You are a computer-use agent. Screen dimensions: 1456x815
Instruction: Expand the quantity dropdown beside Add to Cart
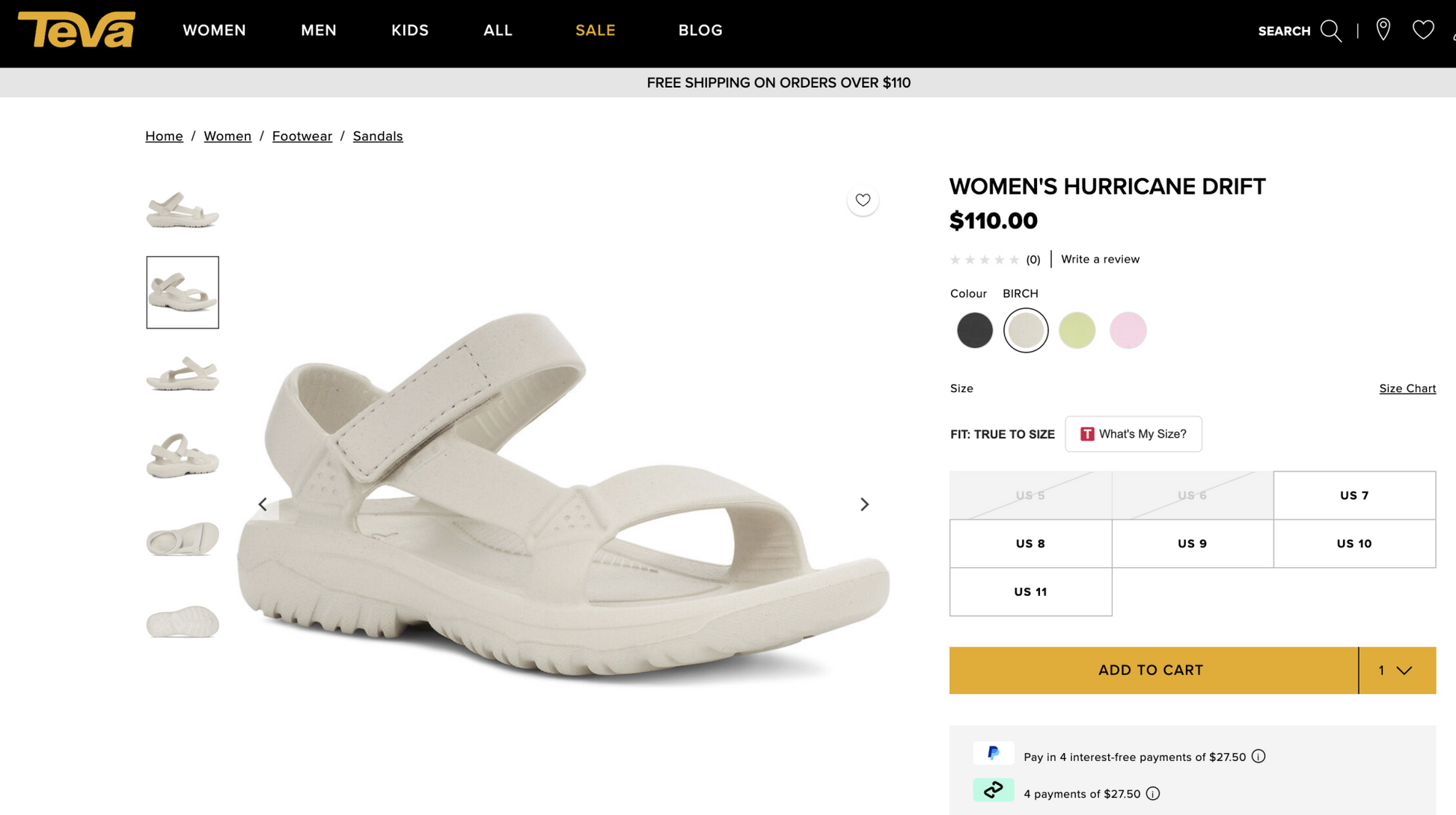[x=1396, y=670]
